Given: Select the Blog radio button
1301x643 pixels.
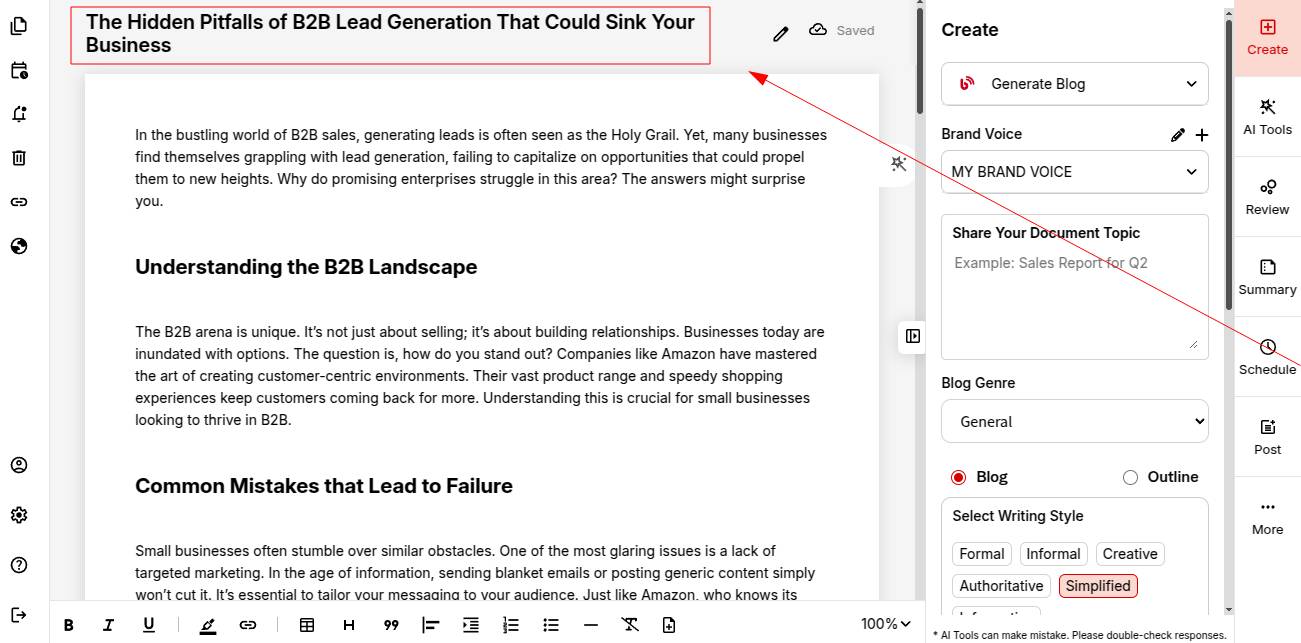Looking at the screenshot, I should pyautogui.click(x=959, y=478).
